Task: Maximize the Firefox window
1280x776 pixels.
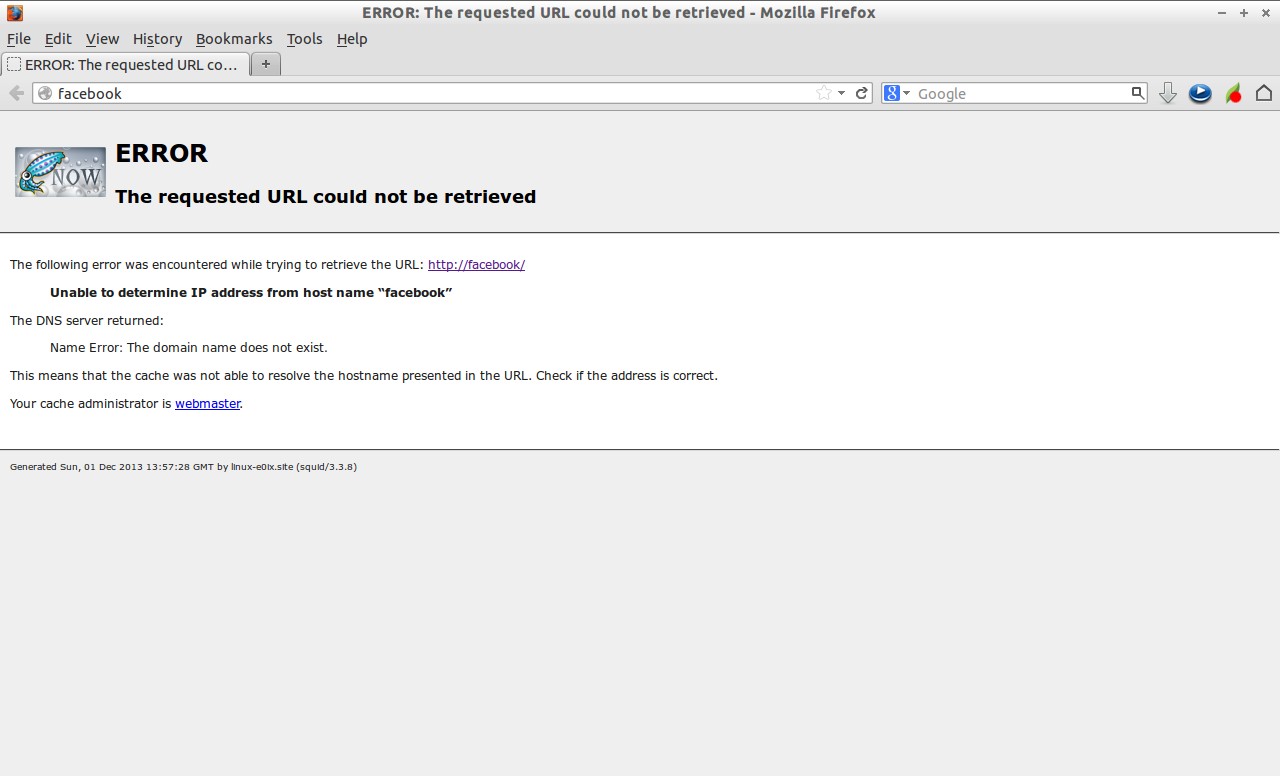Action: (1244, 13)
